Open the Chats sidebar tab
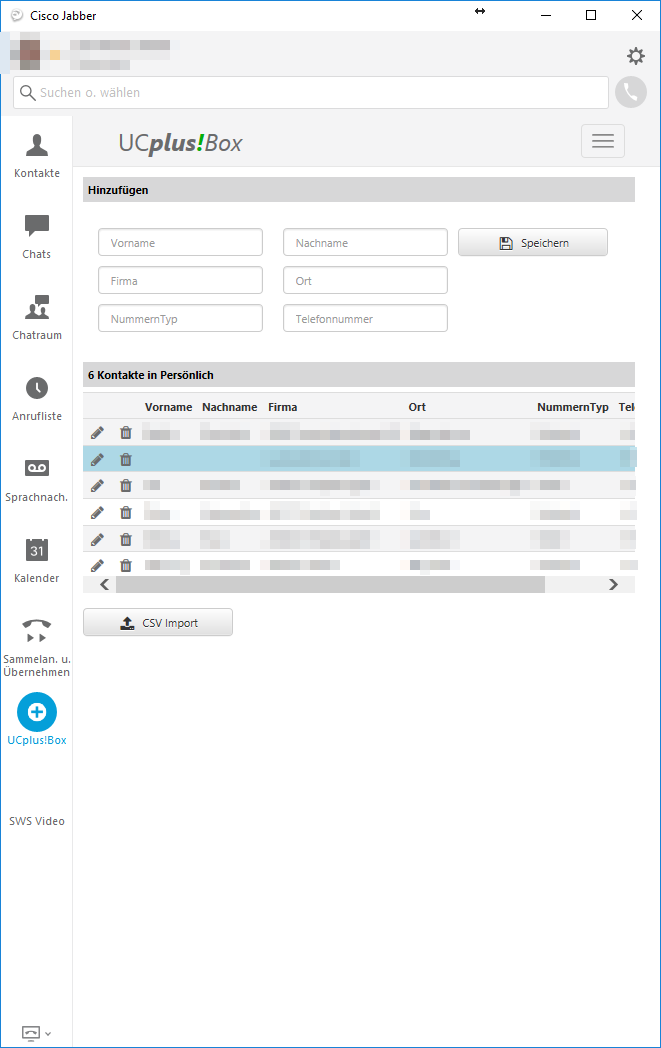The width and height of the screenshot is (661, 1048). [x=37, y=237]
